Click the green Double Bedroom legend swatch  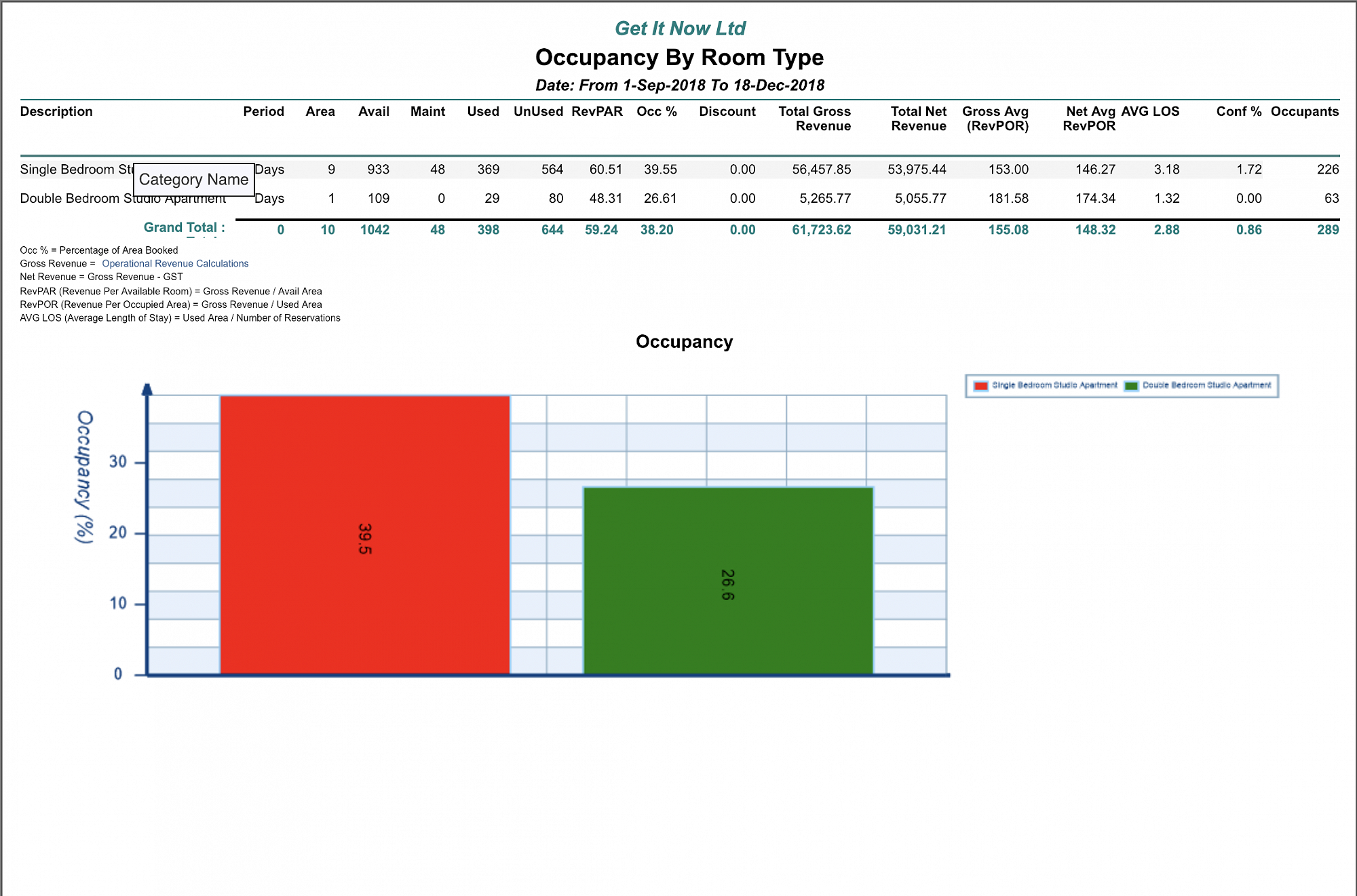1131,386
